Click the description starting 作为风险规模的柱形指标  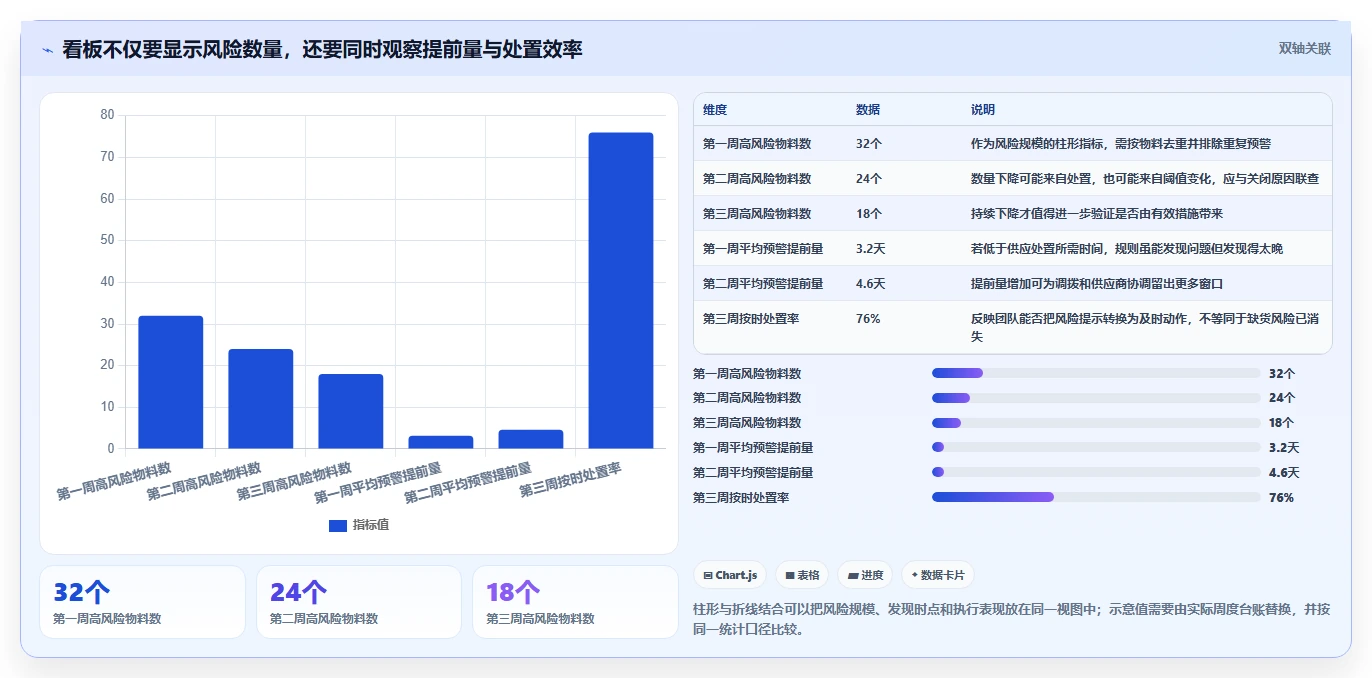tap(1121, 144)
